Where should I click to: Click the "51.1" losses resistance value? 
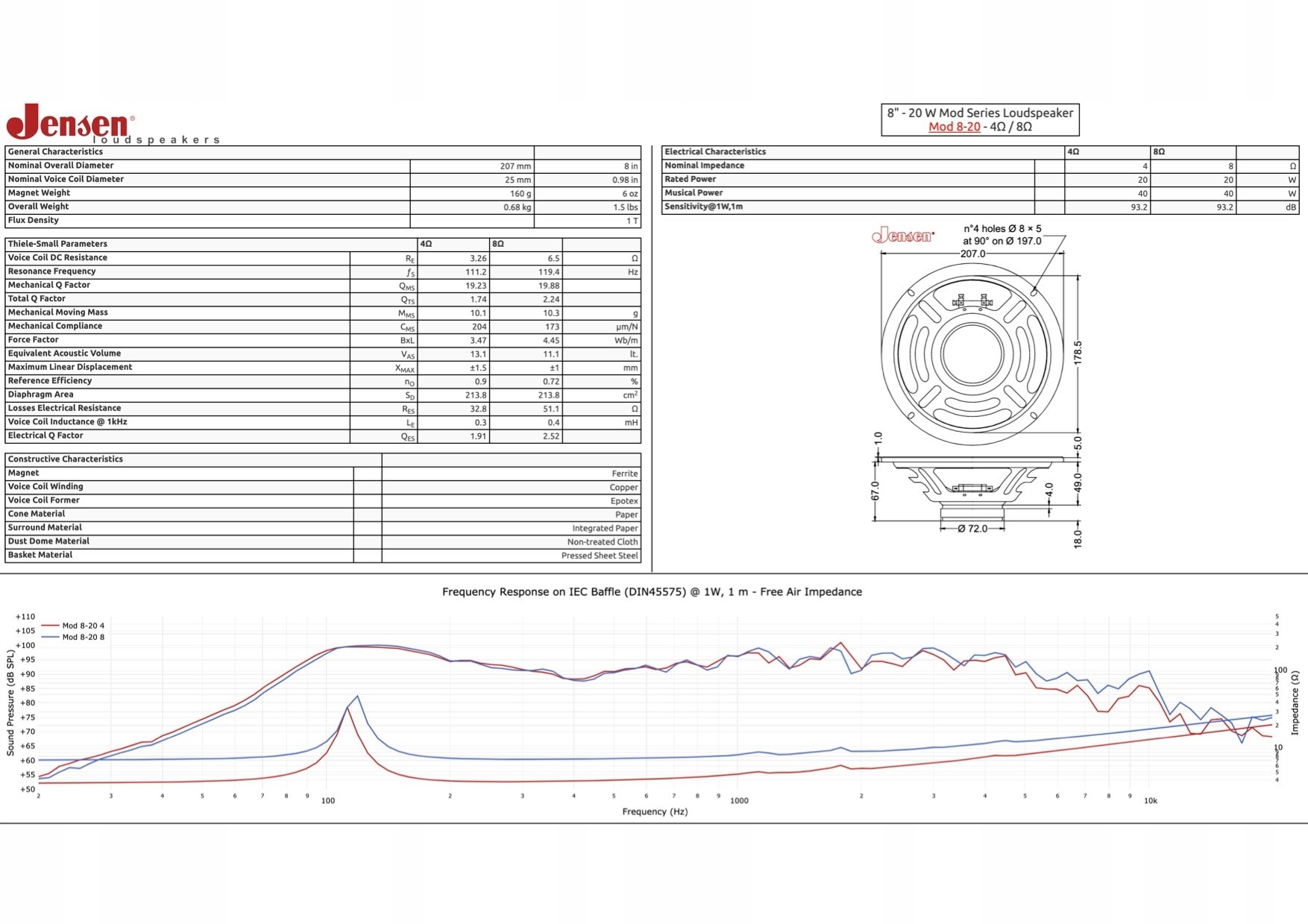tap(551, 409)
